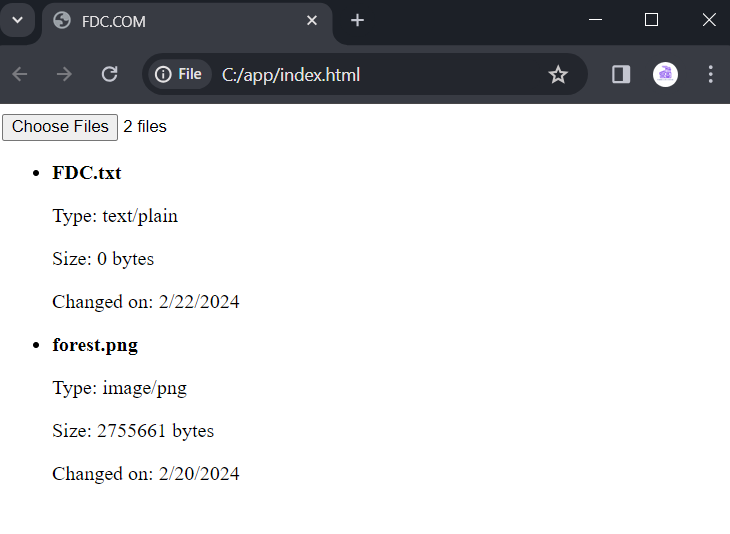The height and width of the screenshot is (534, 730).
Task: View site information via File icon
Action: [x=179, y=74]
